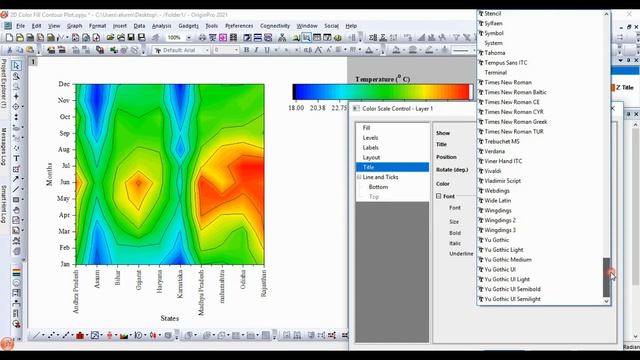This screenshot has width=640, height=360.
Task: Select the Line drawing tool
Action: click(16, 189)
